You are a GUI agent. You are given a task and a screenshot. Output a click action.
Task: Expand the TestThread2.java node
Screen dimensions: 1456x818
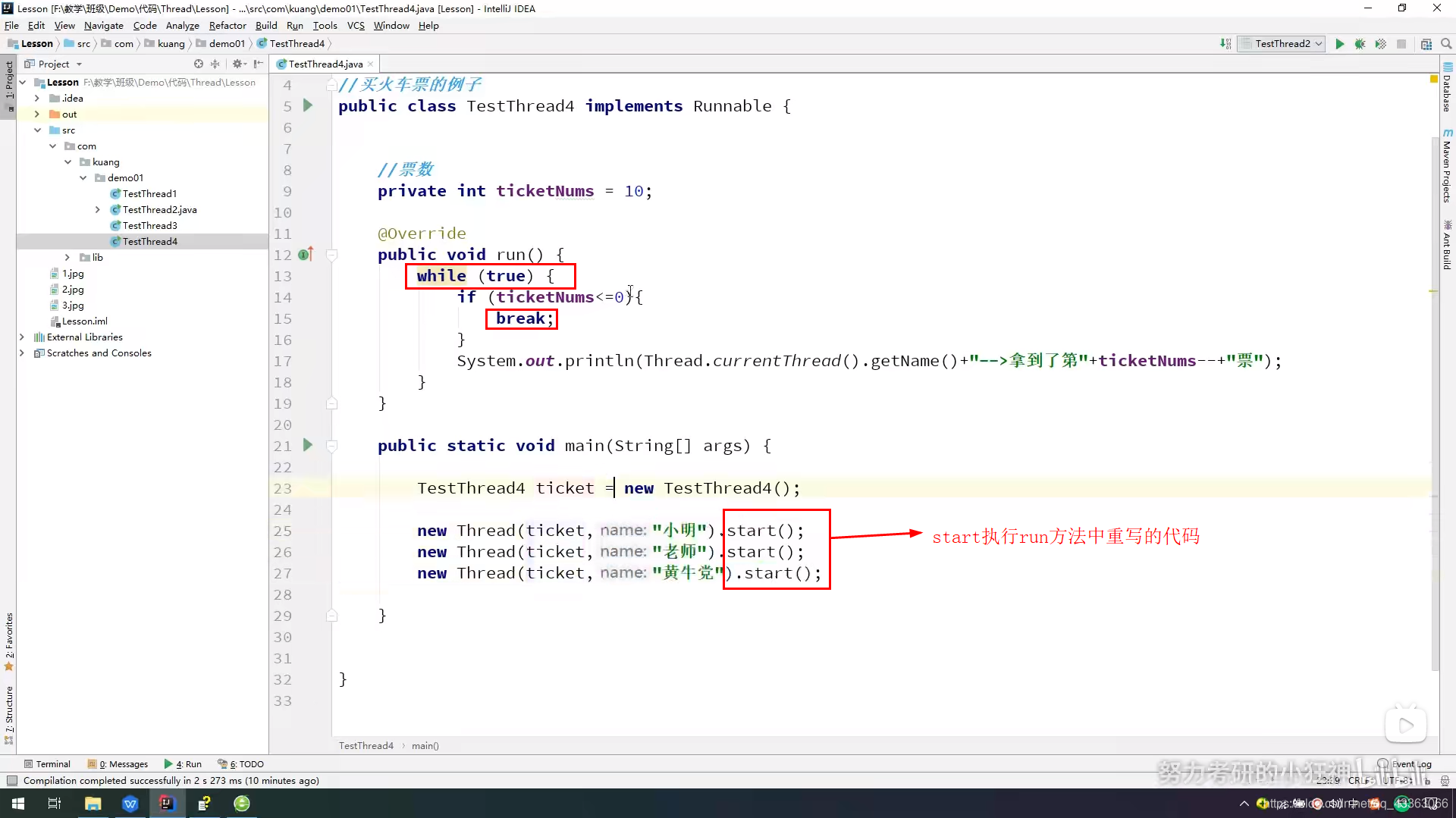98,210
